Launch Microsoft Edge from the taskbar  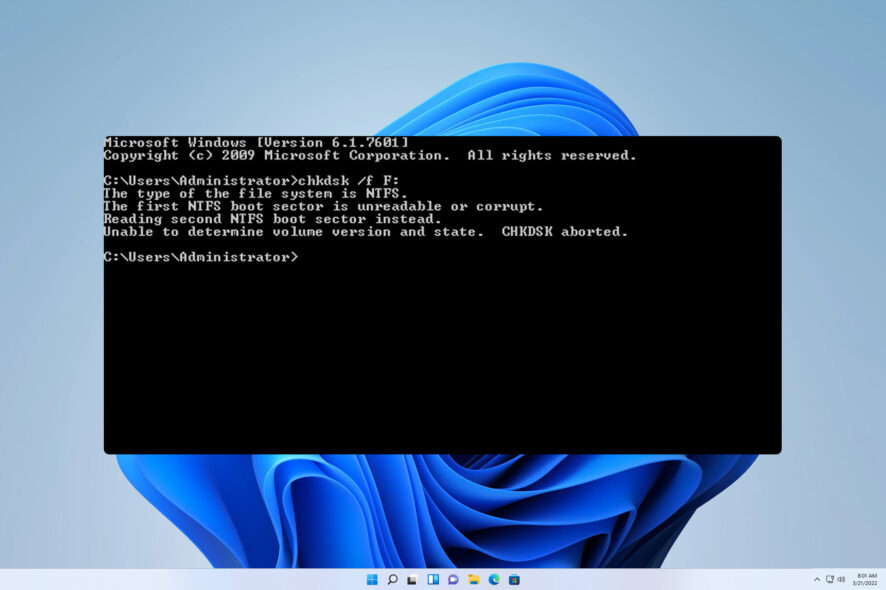[494, 579]
